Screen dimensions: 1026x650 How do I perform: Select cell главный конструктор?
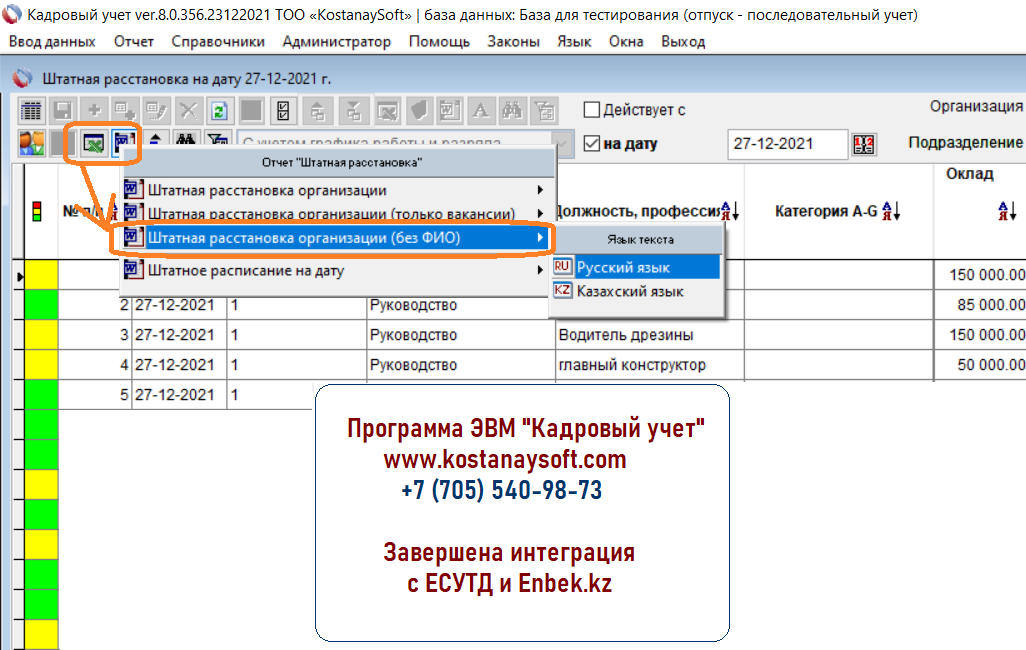click(649, 365)
